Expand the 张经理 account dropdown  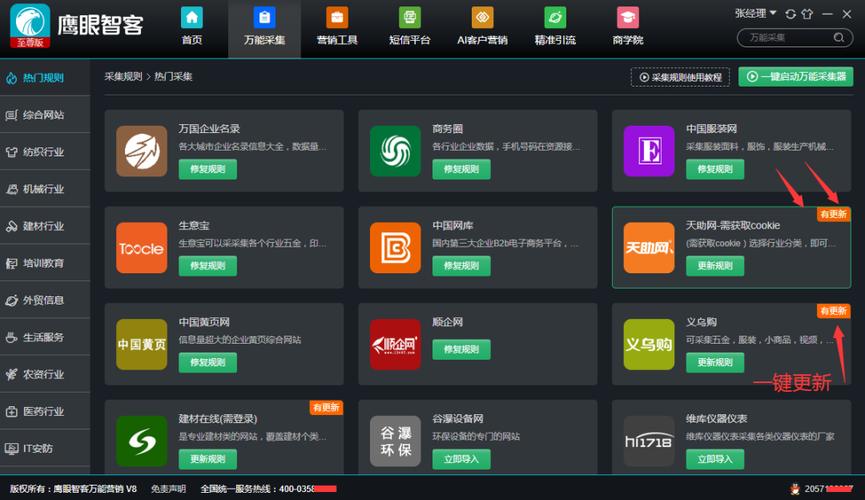[755, 13]
